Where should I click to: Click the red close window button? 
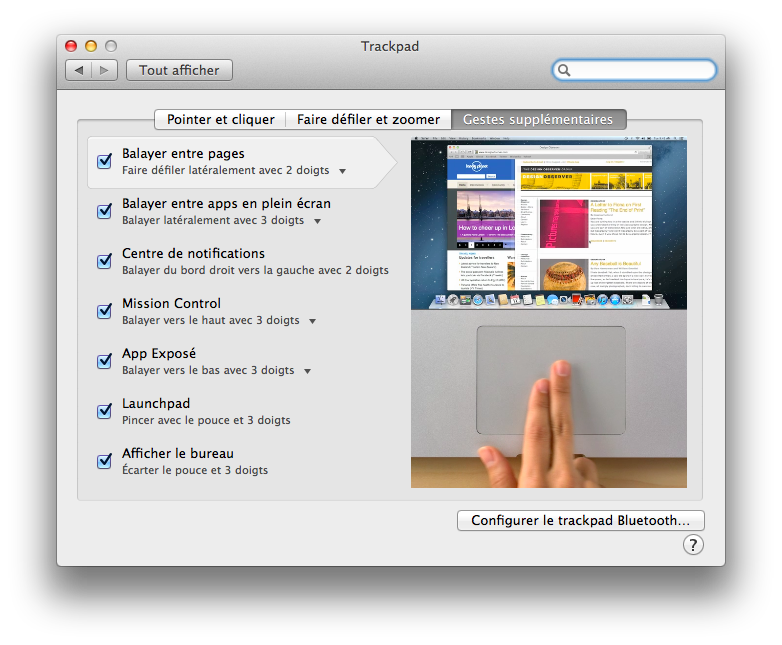(x=71, y=46)
